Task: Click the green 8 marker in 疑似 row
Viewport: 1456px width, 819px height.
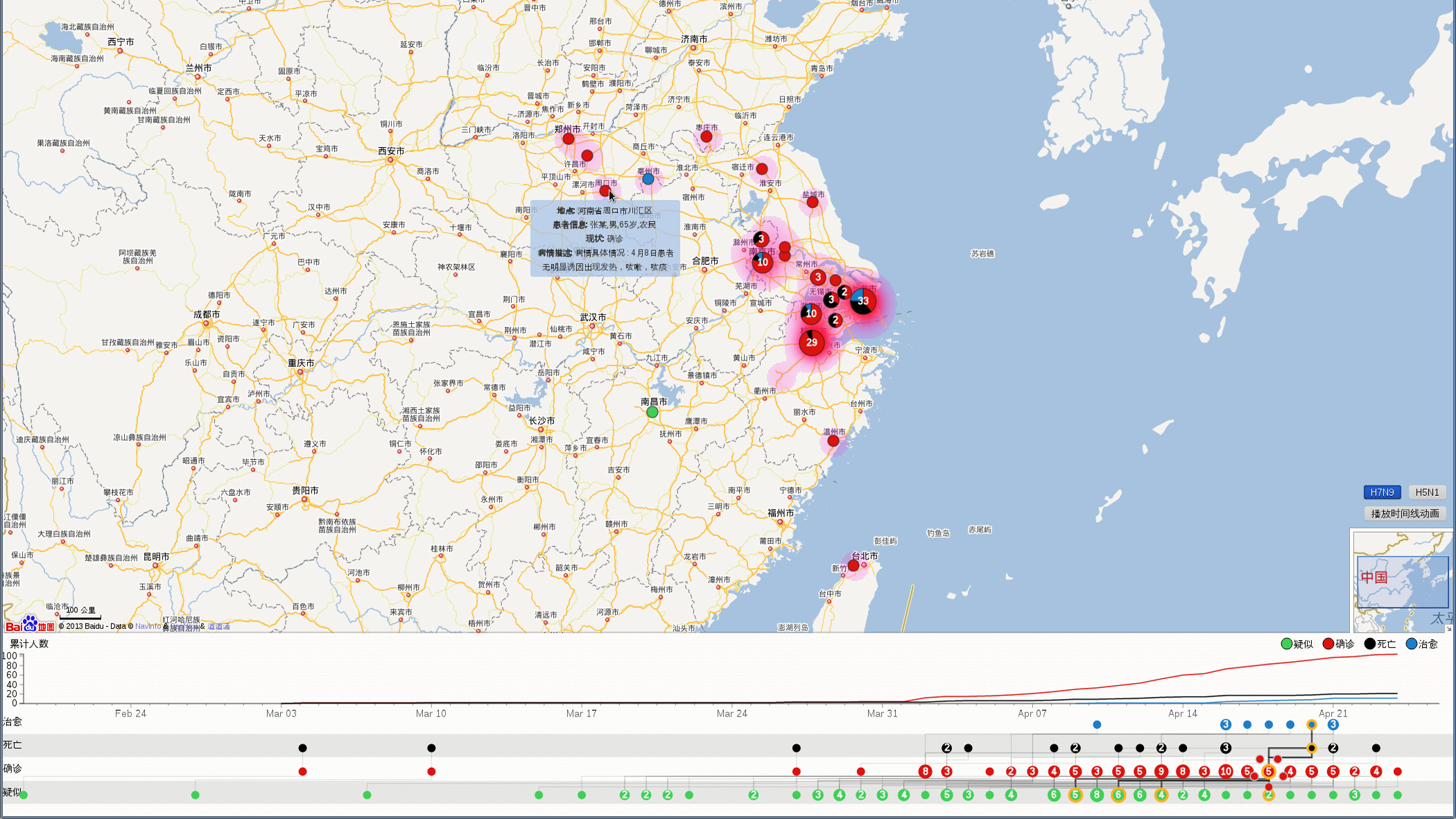Action: tap(1097, 795)
